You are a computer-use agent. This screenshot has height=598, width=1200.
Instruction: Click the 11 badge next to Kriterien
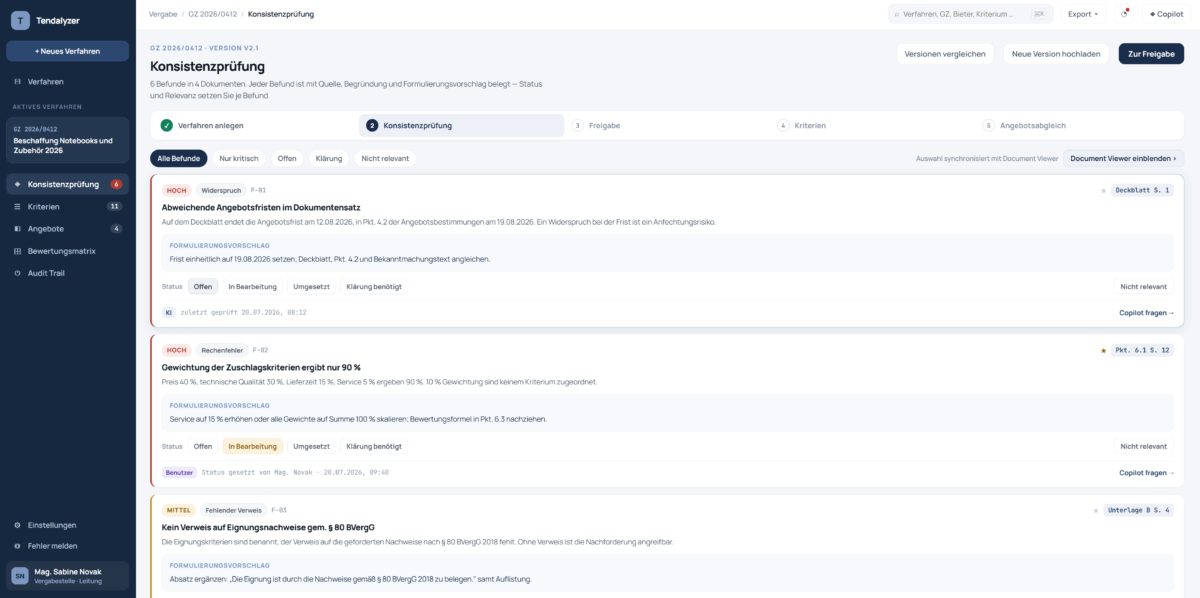pos(114,206)
